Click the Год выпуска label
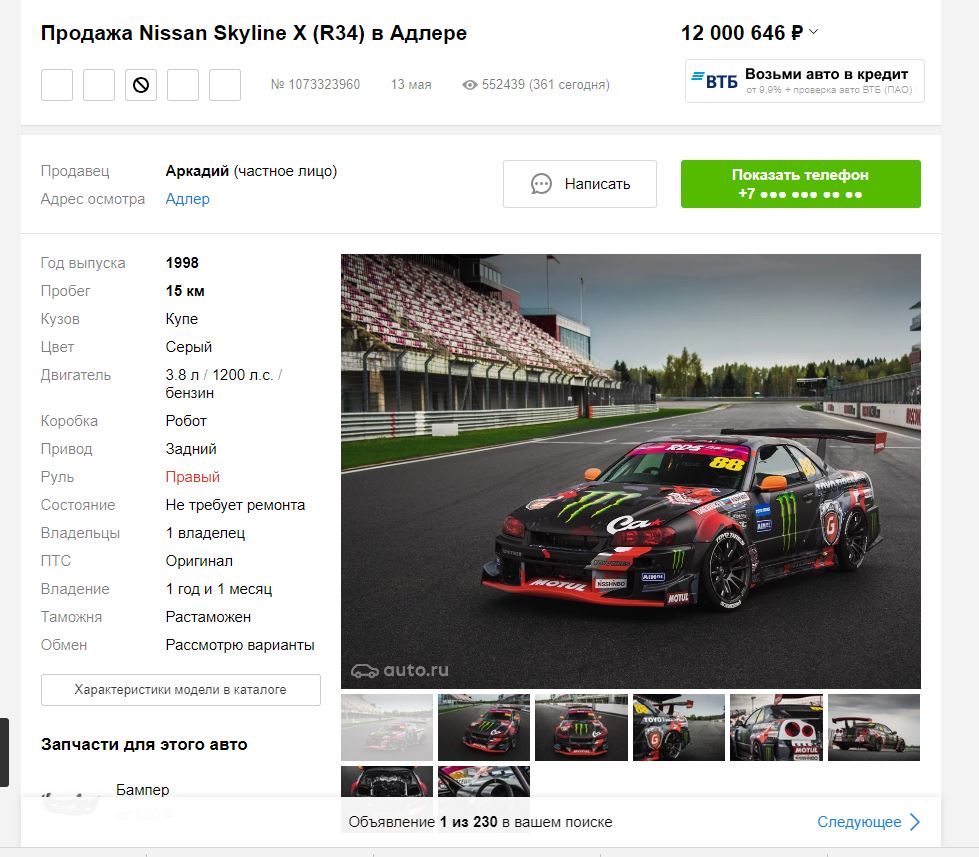This screenshot has height=857, width=979. 83,263
